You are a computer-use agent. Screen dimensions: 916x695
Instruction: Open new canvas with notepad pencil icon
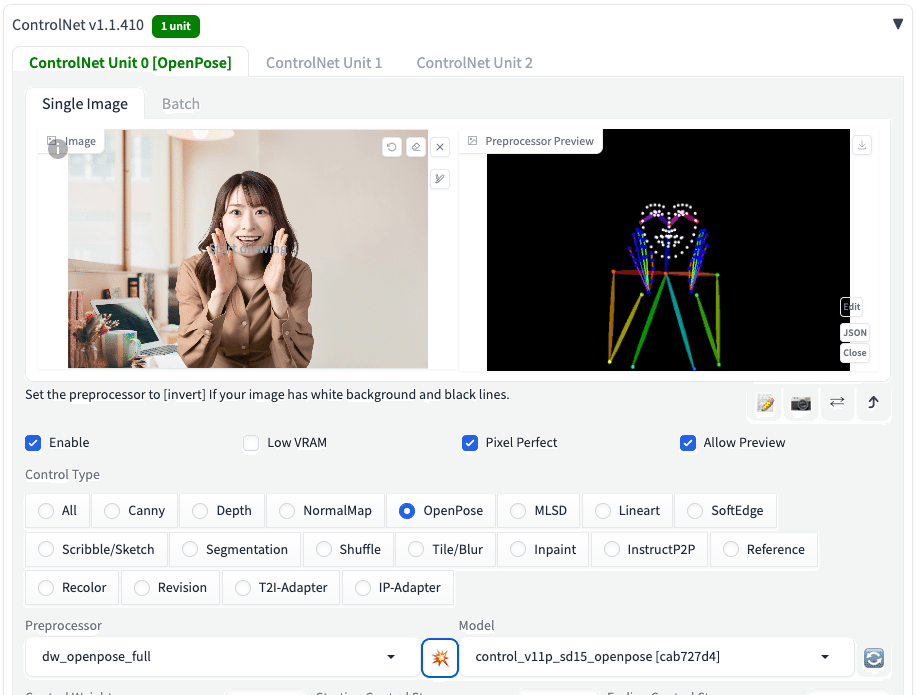(x=765, y=403)
